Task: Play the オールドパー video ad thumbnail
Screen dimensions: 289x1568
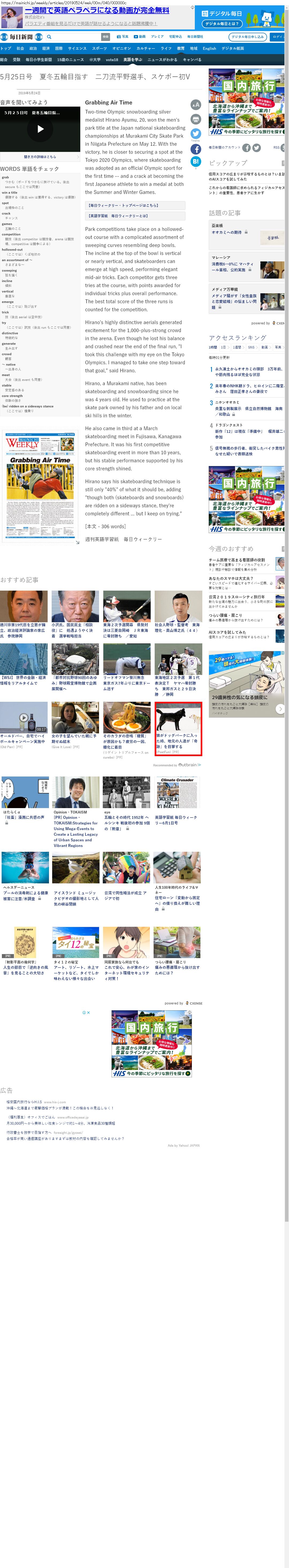Action: (x=24, y=718)
